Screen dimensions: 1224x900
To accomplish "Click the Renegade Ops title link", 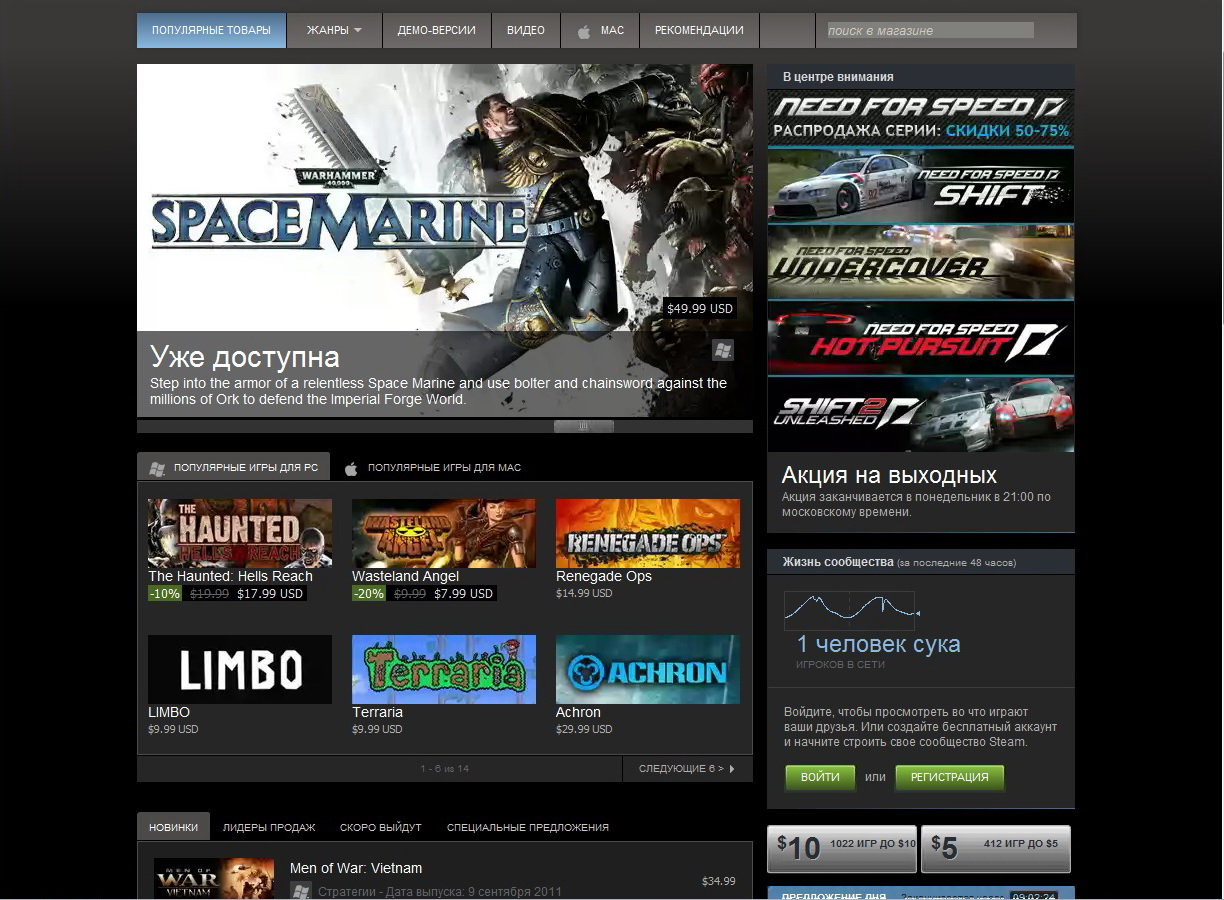I will 604,576.
